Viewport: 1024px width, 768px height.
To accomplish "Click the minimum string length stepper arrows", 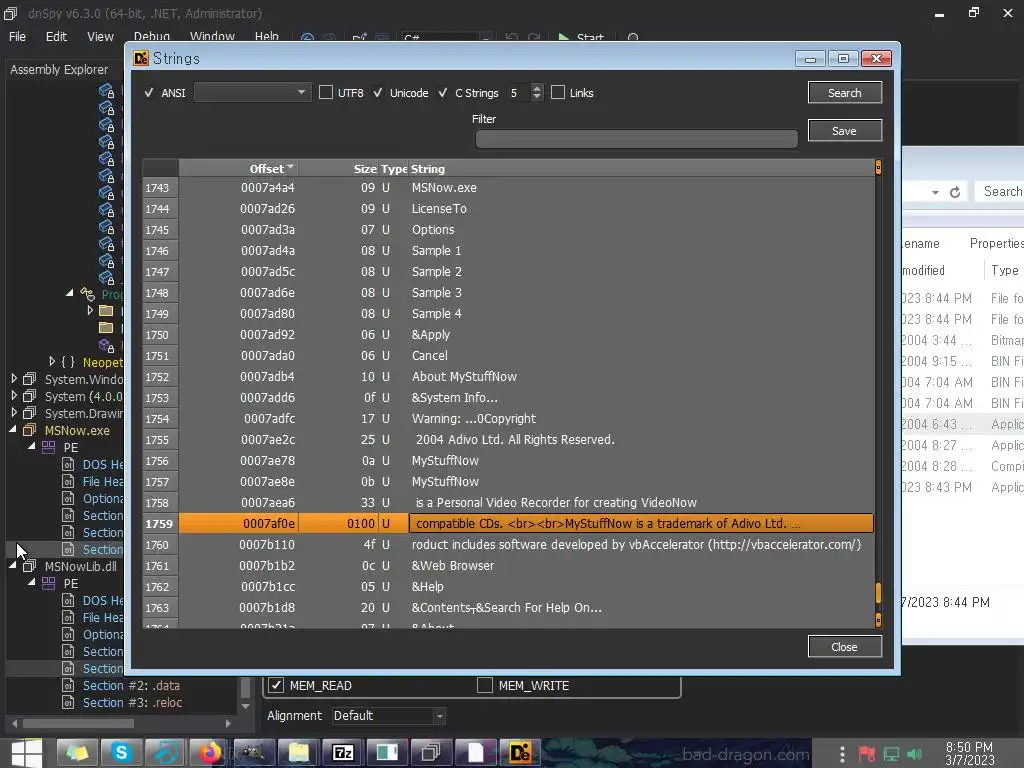I will click(537, 92).
